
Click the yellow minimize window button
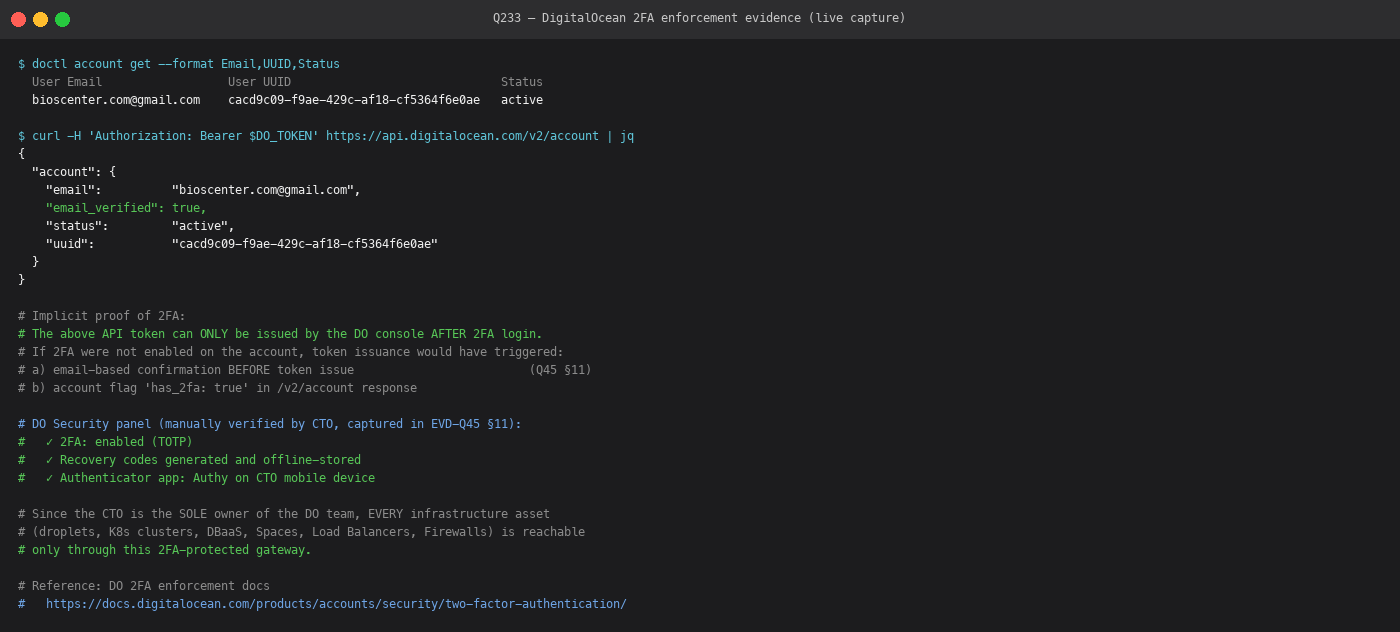[x=40, y=19]
